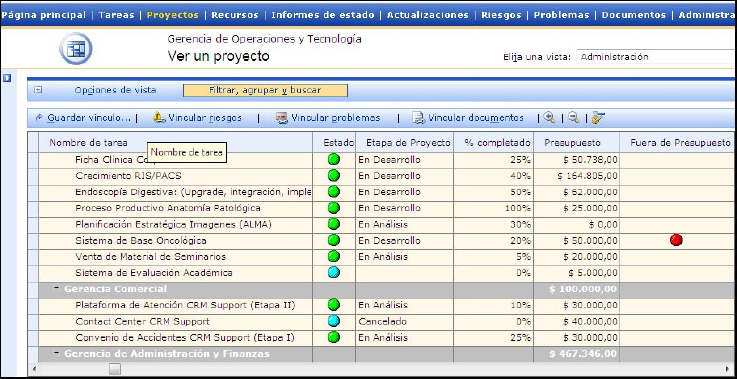Screen dimensions: 737x379
Task: Collapse Gerencia de Administración y Finanzas group
Action: 56,353
